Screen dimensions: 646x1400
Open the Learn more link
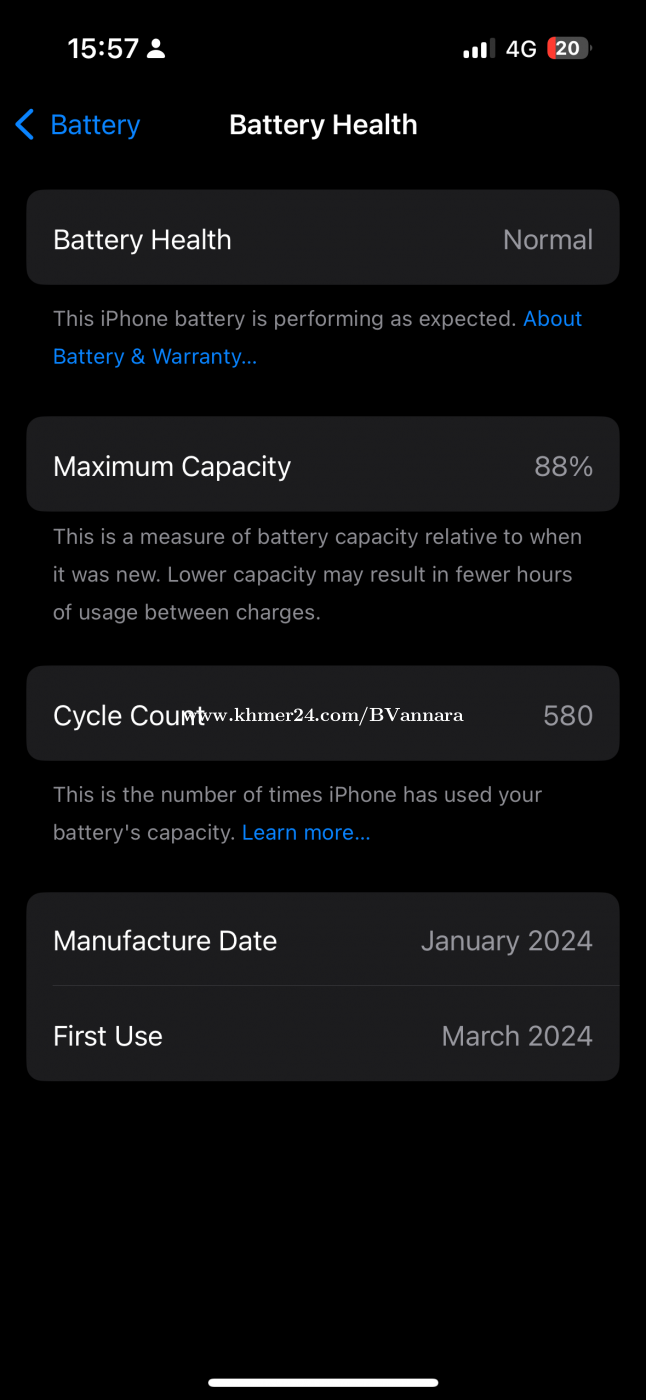306,833
